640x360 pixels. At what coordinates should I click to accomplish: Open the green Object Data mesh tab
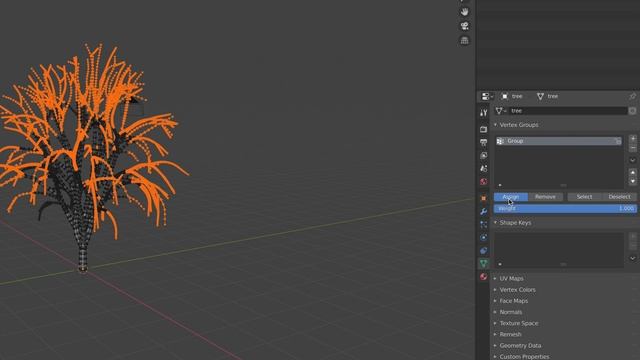pyautogui.click(x=483, y=264)
